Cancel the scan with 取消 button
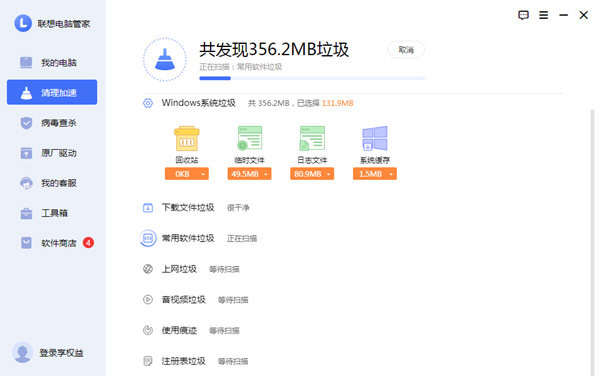Viewport: 600px width, 376px height. coord(406,50)
